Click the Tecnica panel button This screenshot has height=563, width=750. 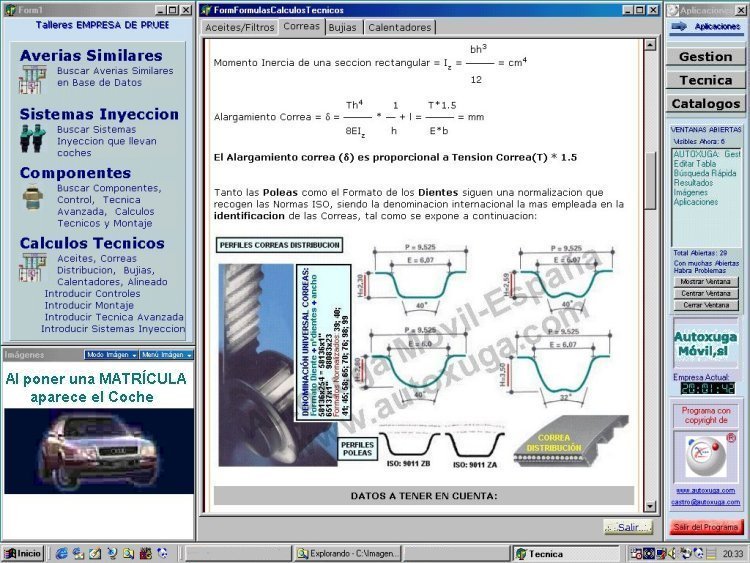pos(706,80)
